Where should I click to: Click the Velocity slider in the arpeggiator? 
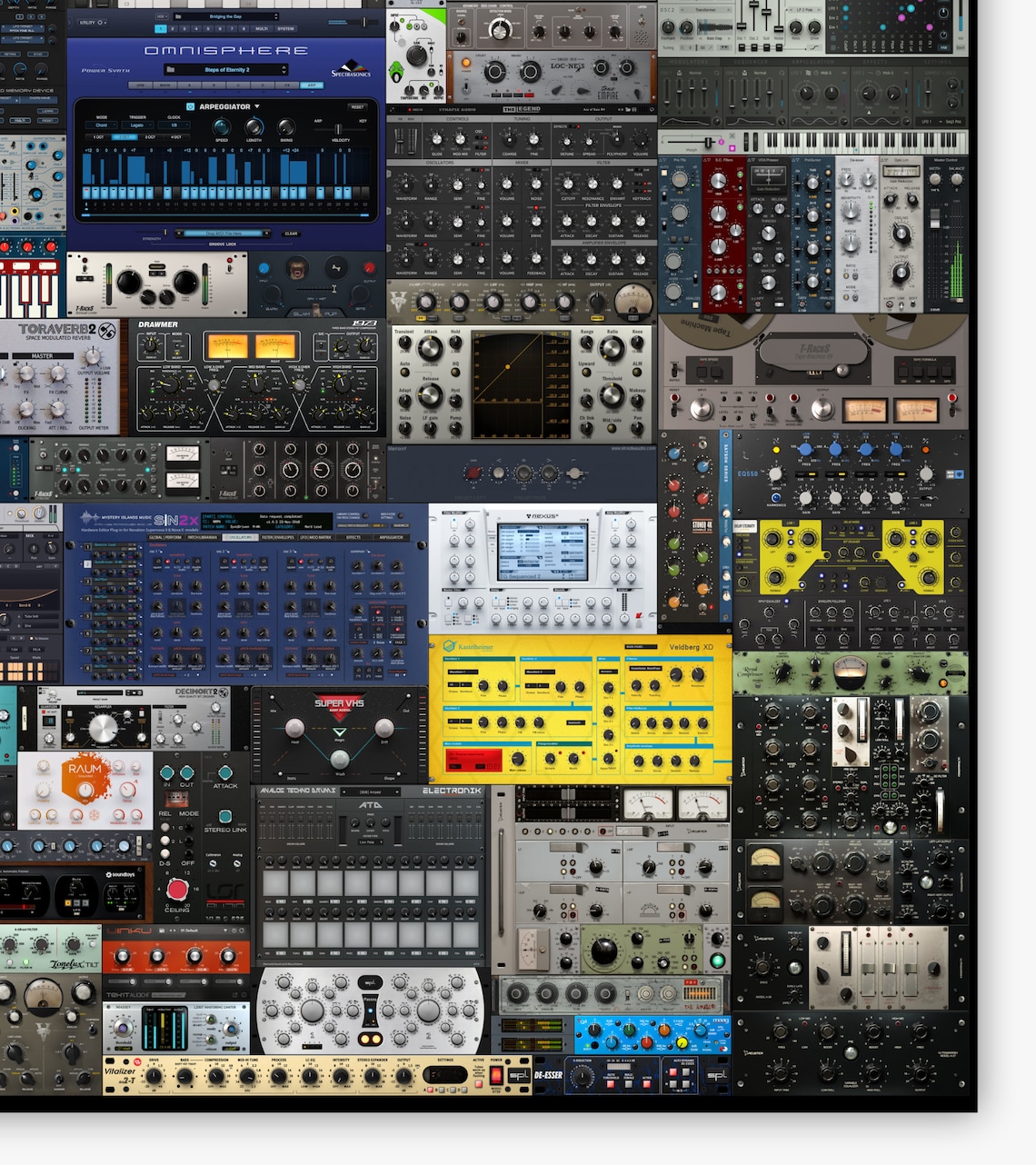pyautogui.click(x=338, y=127)
